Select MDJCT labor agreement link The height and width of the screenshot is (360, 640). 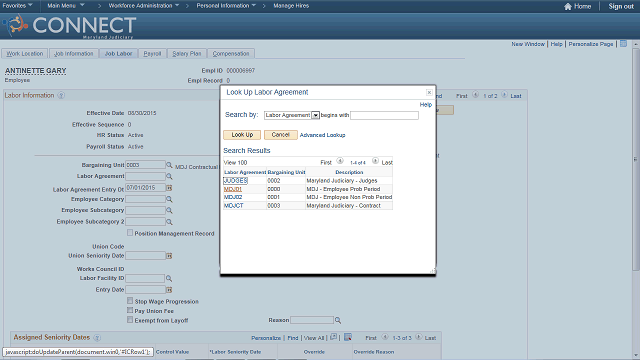233,206
